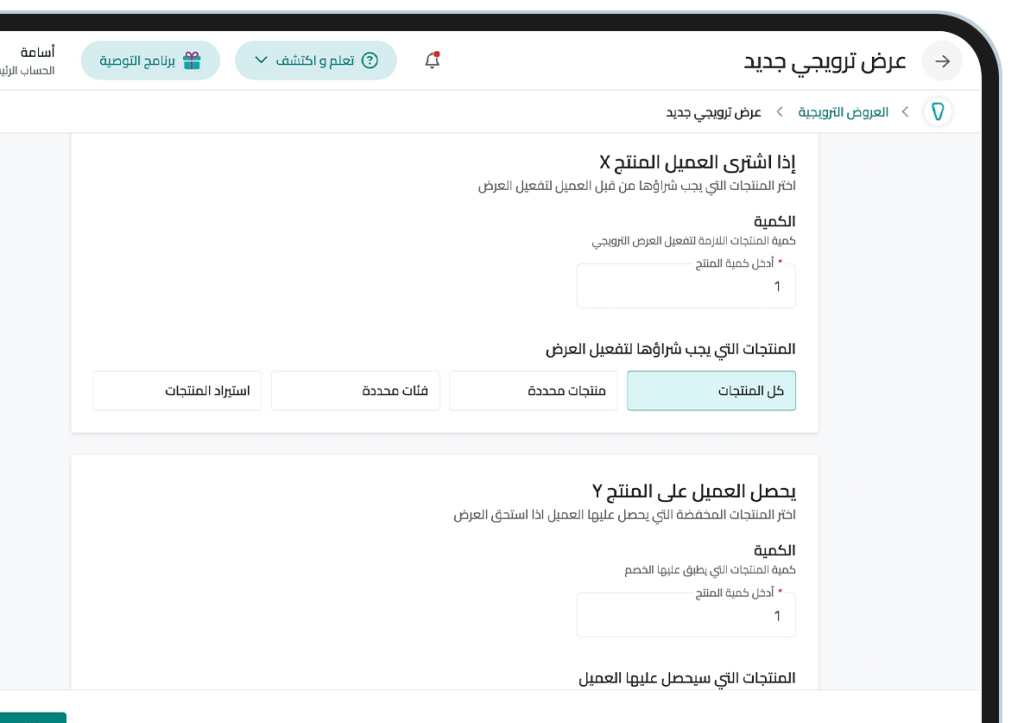
Task: Click the megaphone icon in the breadcrumb bar
Action: pos(937,111)
